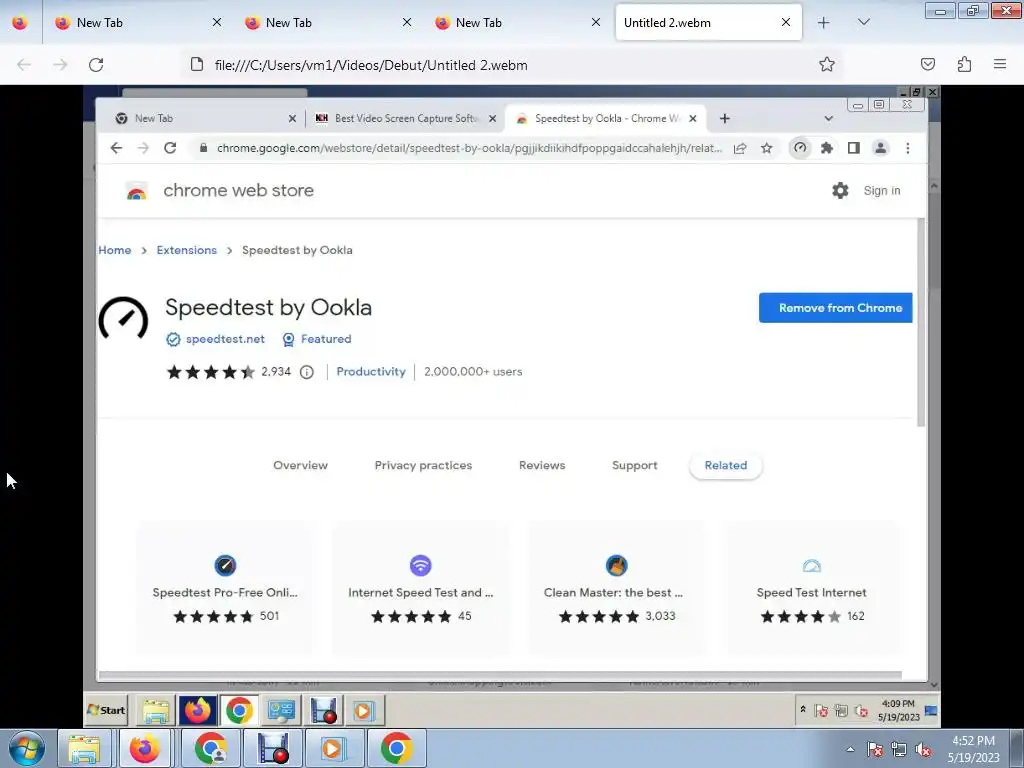Open the Related section tab
1024x768 pixels.
[x=726, y=466]
